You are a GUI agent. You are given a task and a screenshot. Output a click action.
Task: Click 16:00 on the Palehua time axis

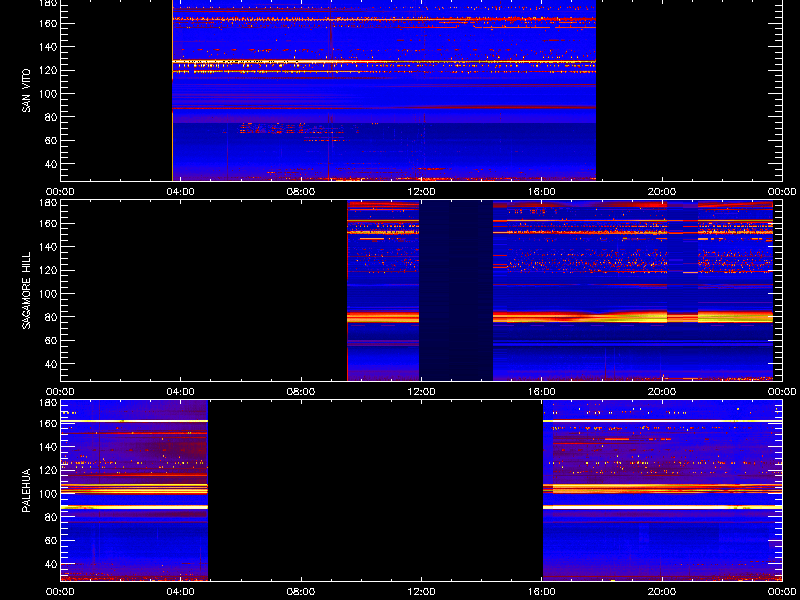542,592
